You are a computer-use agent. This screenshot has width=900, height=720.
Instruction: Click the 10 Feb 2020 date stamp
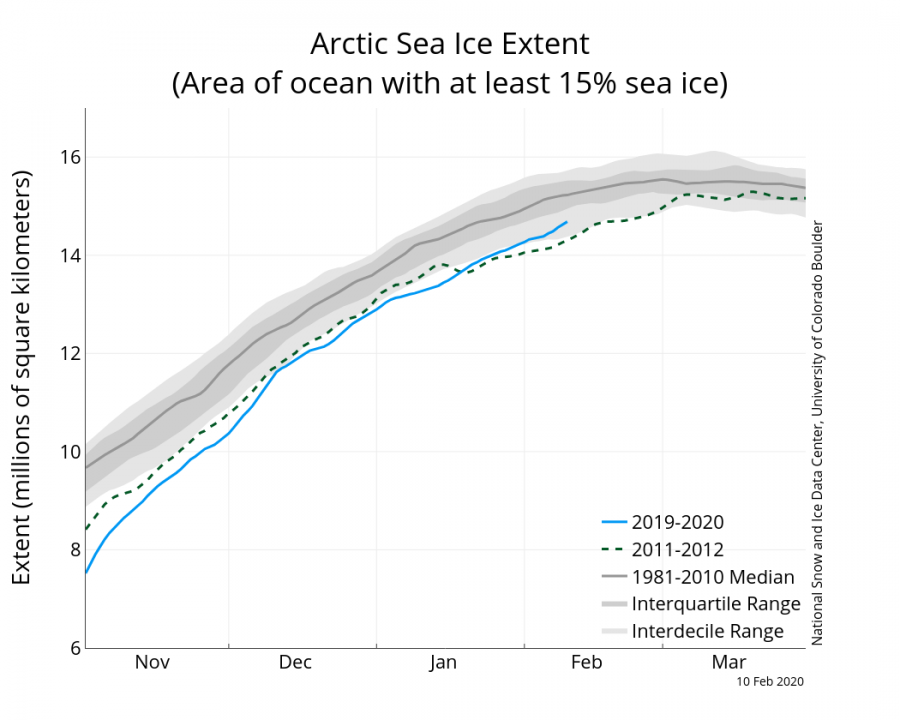770,682
